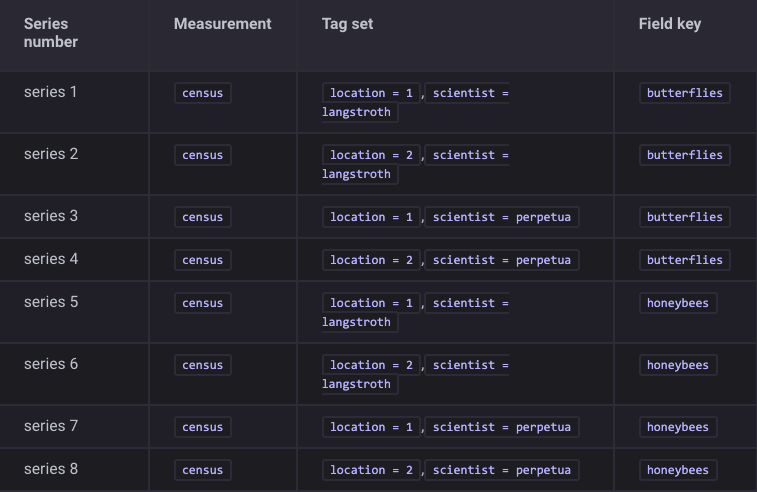Click scientist = perpetua in series 4
The width and height of the screenshot is (757, 492).
tap(501, 260)
